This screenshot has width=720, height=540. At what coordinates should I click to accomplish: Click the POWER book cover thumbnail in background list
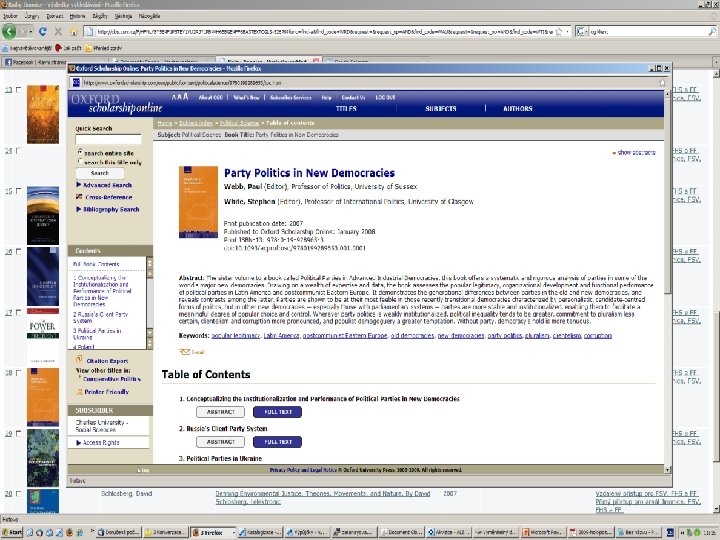point(43,338)
